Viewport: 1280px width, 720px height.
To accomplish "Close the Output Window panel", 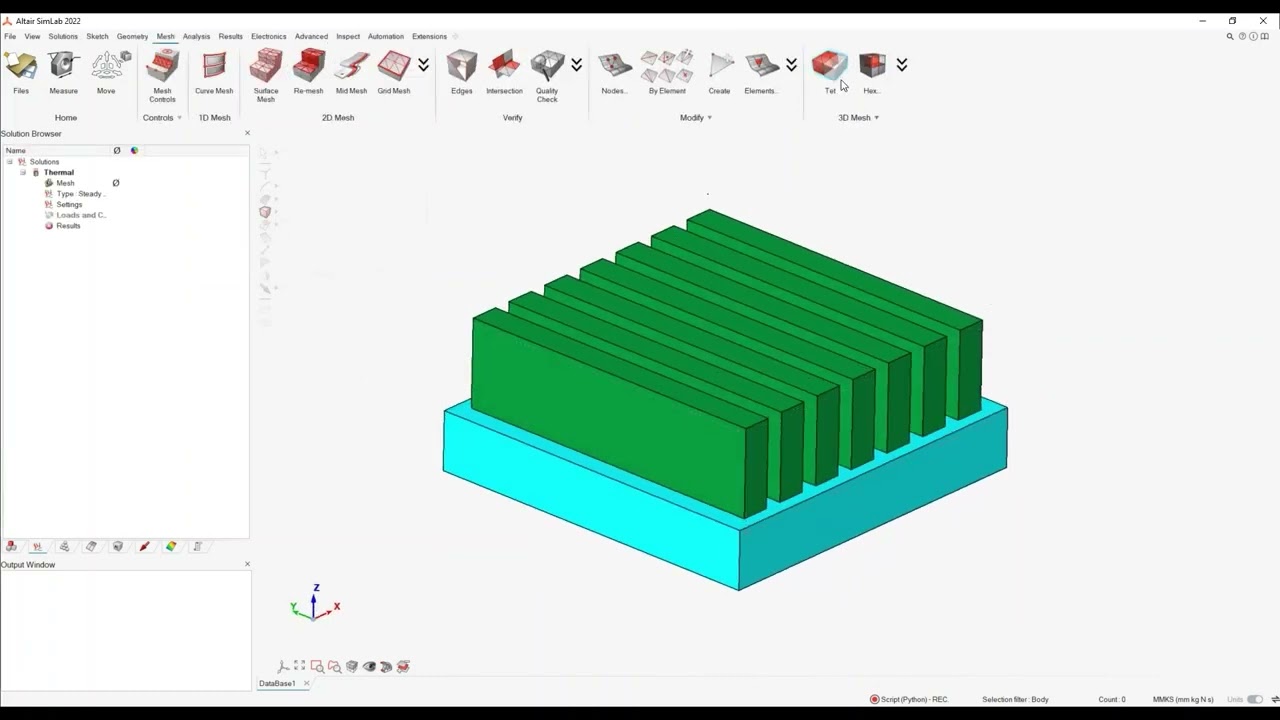I will tap(247, 564).
